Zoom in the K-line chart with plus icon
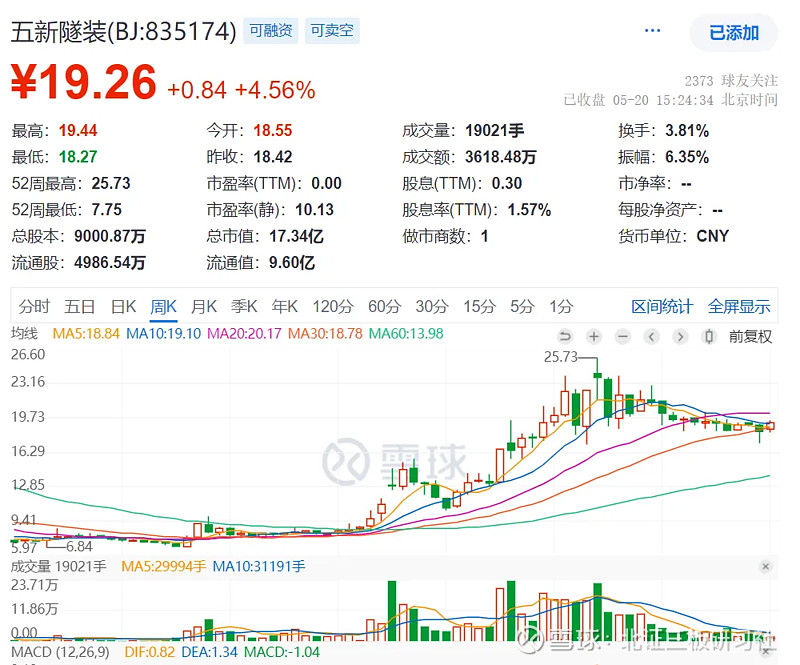The image size is (800, 665). click(594, 336)
